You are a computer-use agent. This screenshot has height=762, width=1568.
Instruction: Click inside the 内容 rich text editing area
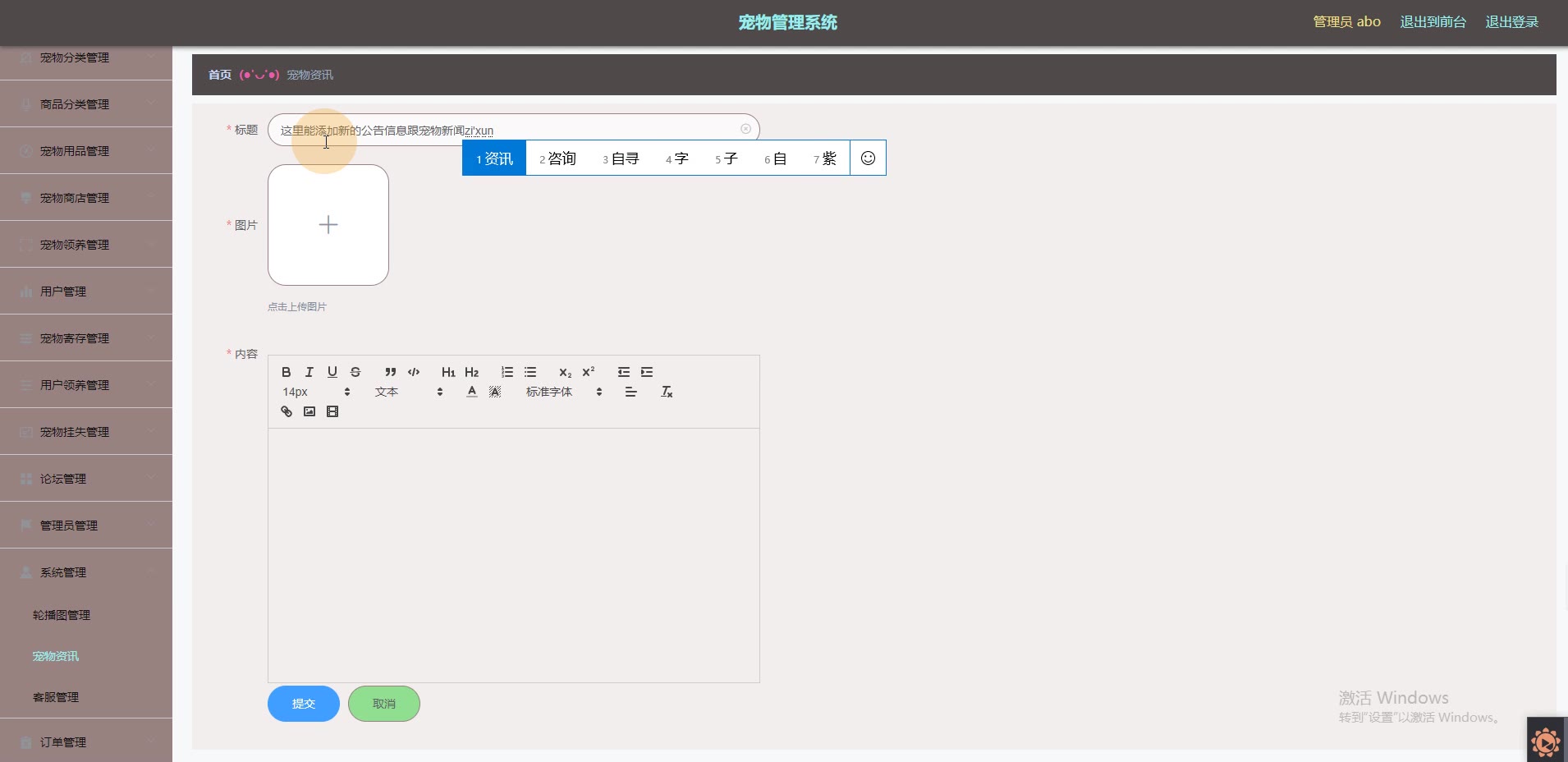tap(514, 555)
